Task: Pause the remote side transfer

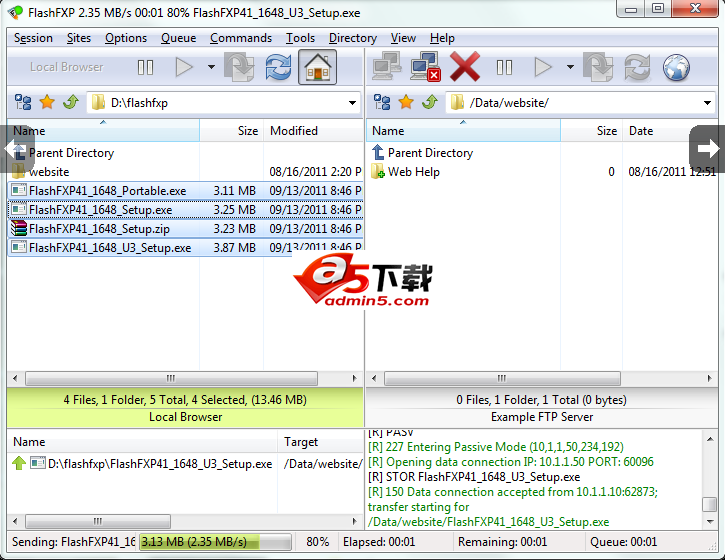Action: coord(504,68)
